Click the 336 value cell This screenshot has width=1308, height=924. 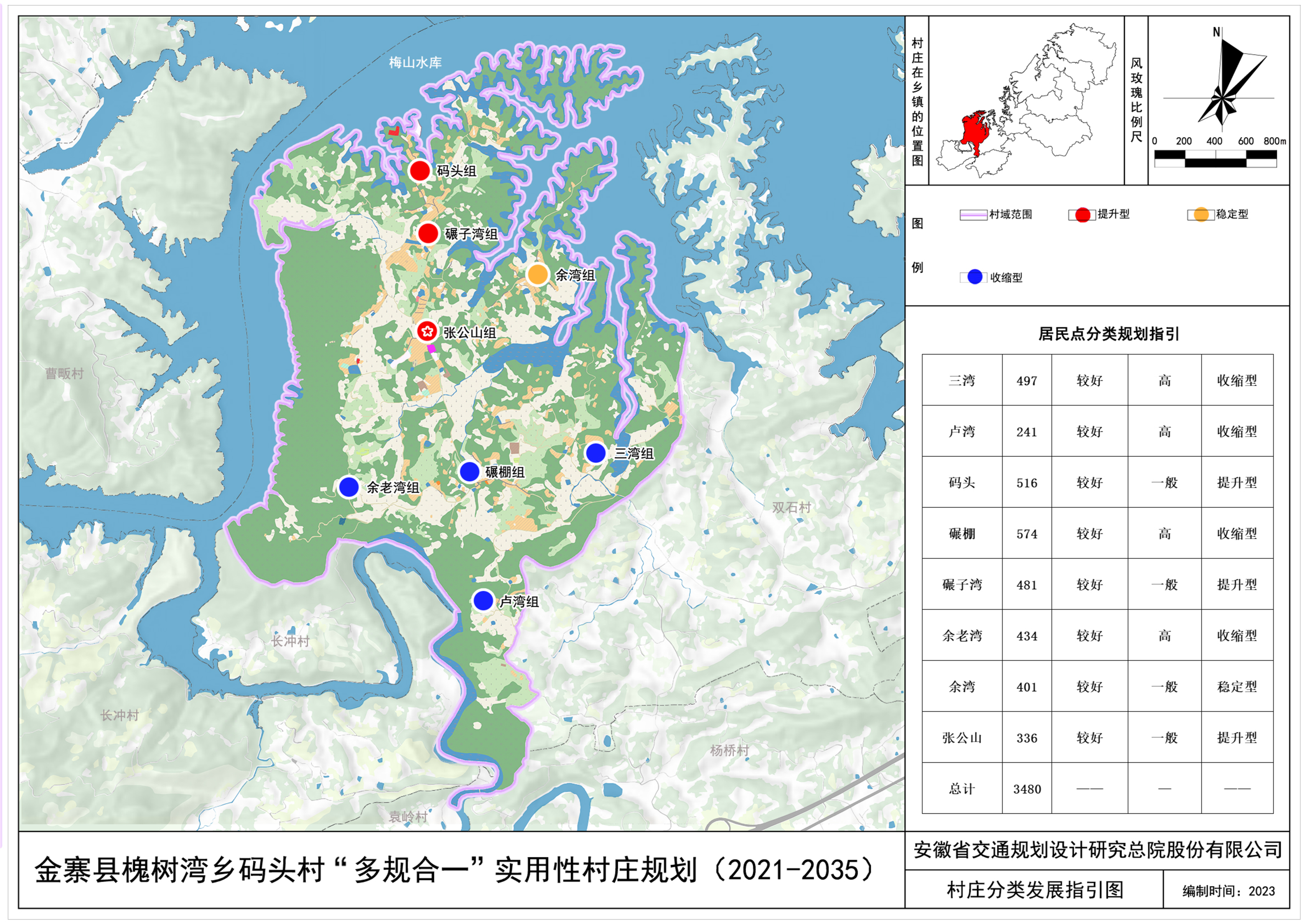tap(1026, 738)
